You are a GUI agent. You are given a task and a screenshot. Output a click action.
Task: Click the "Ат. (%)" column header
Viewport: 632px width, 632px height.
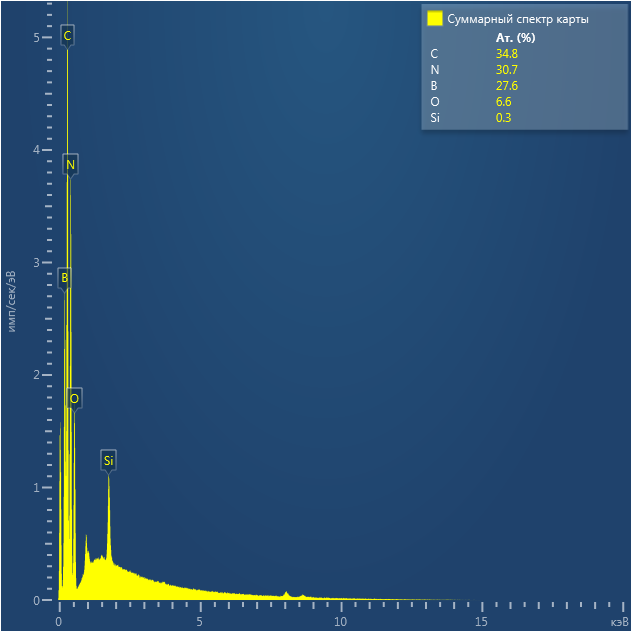[515, 38]
